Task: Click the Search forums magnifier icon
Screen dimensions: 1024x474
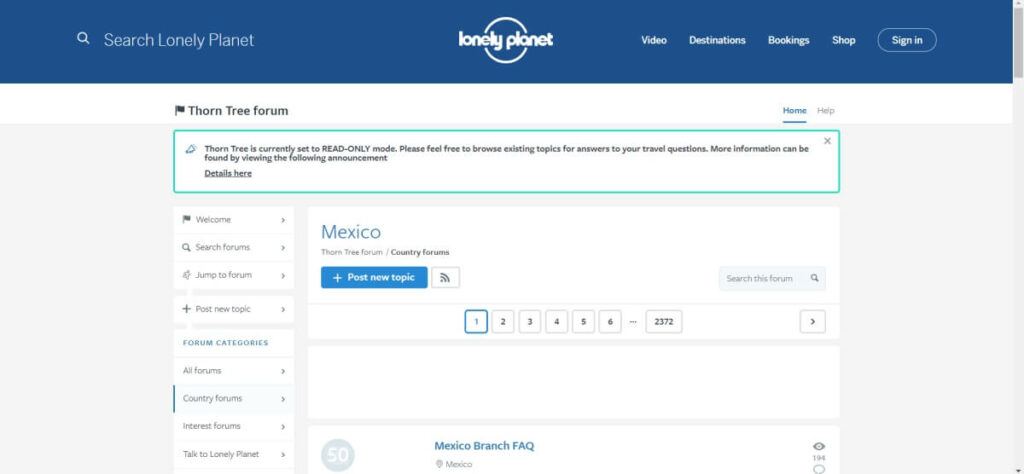Action: [x=187, y=247]
